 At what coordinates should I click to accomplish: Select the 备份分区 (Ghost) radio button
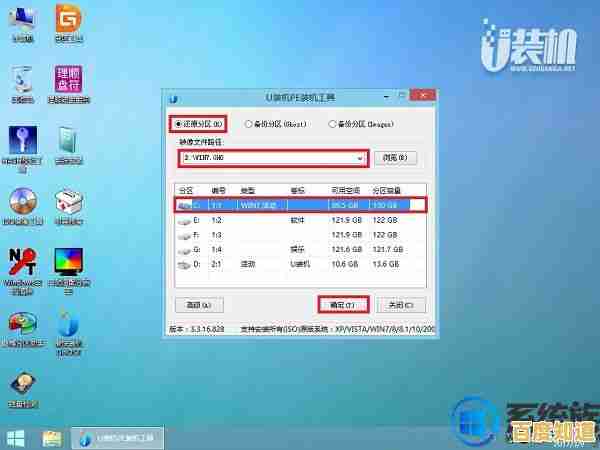tap(276, 124)
